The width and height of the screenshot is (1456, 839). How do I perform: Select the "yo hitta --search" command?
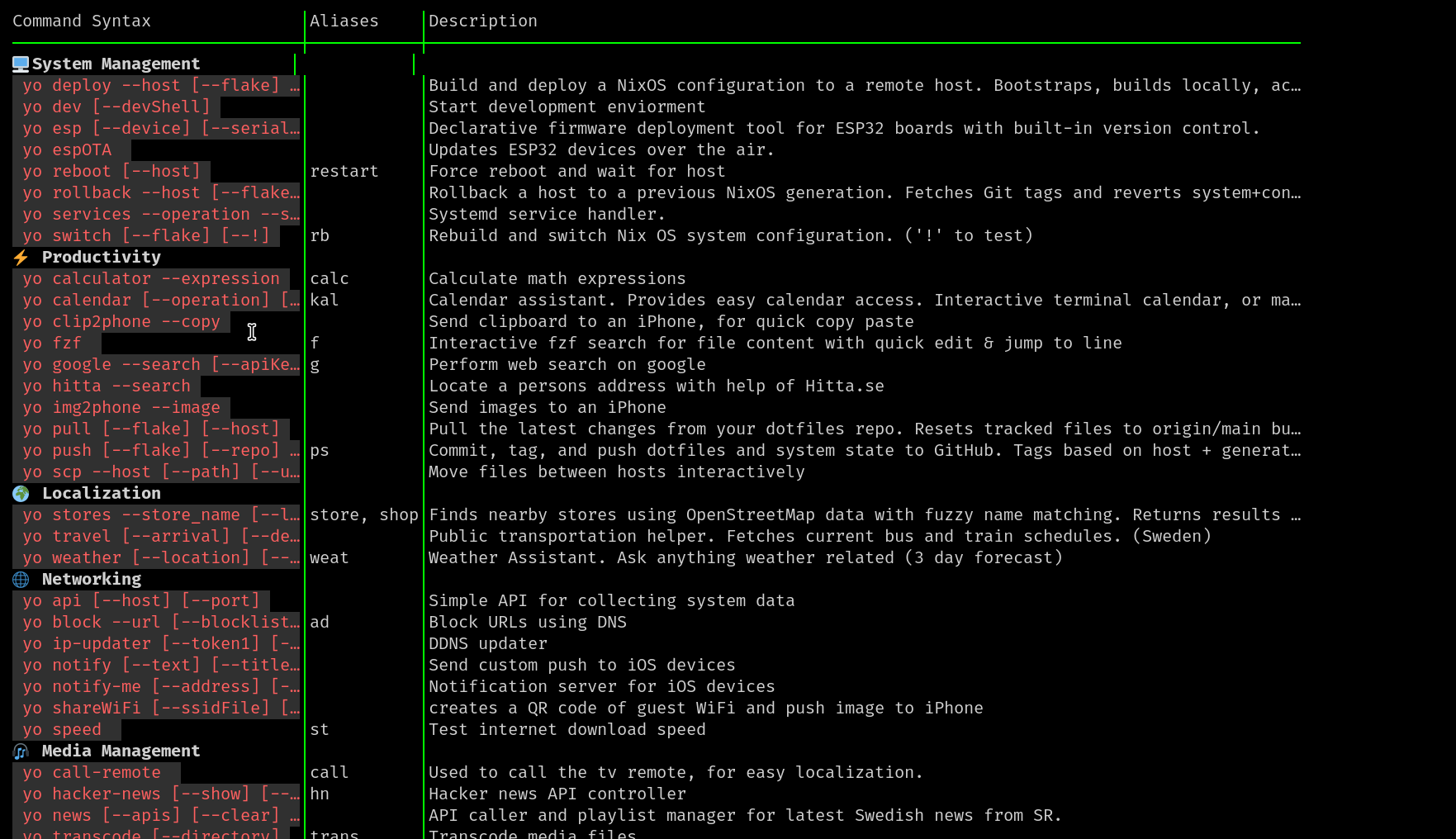[107, 386]
